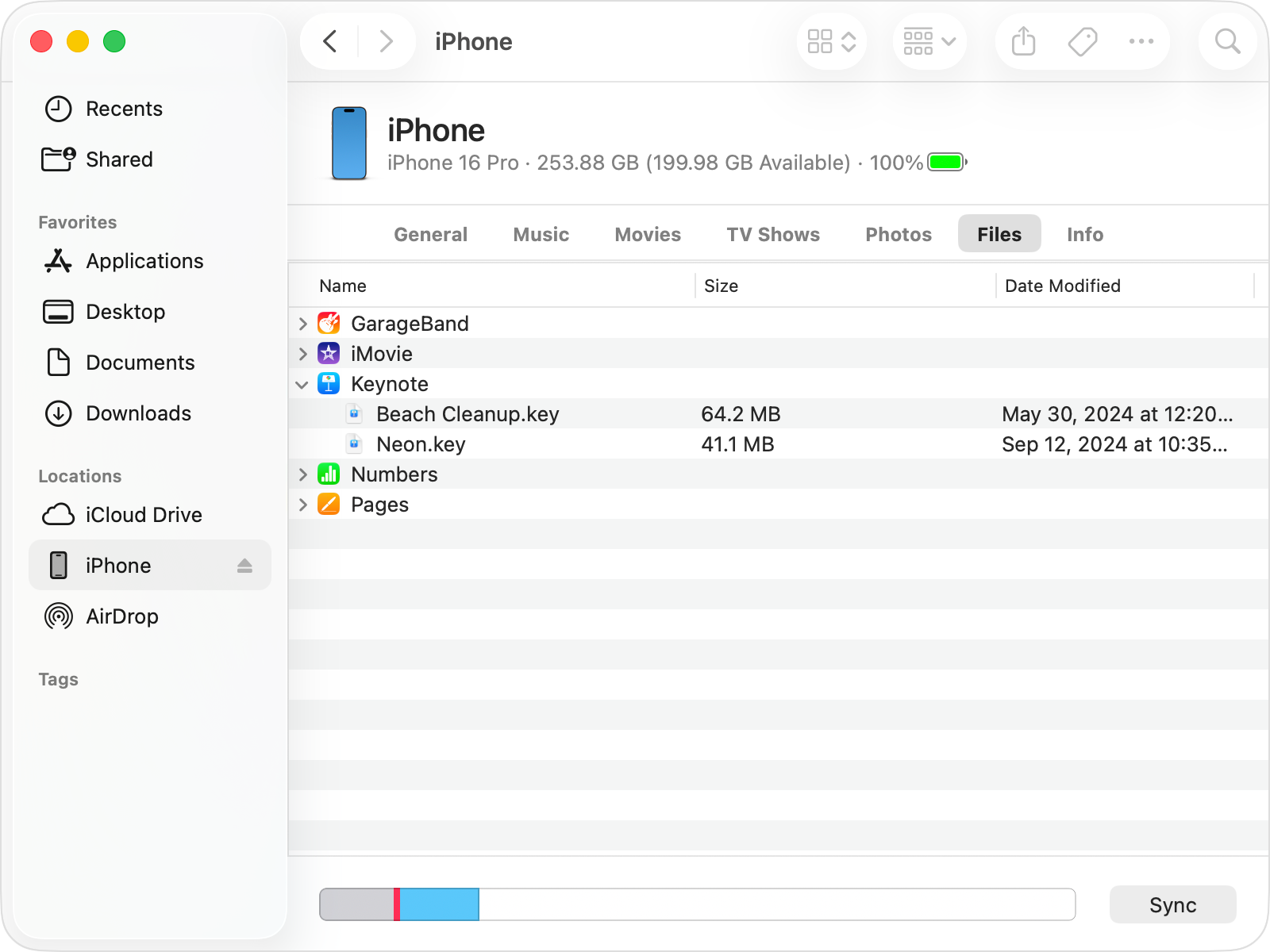
Task: Expand the Pages disclosure triangle
Action: 302,504
